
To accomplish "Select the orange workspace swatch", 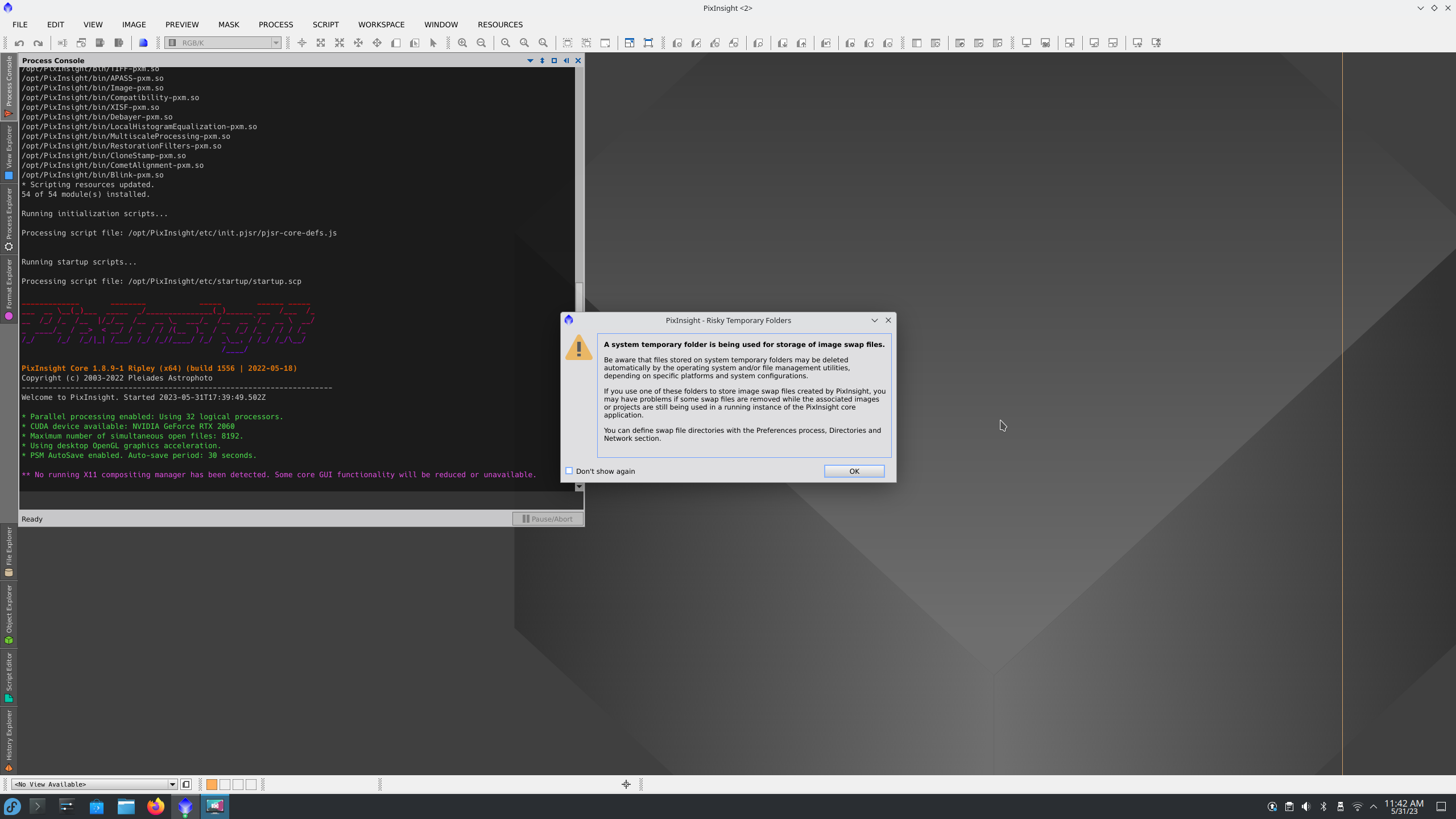I will pos(212,784).
